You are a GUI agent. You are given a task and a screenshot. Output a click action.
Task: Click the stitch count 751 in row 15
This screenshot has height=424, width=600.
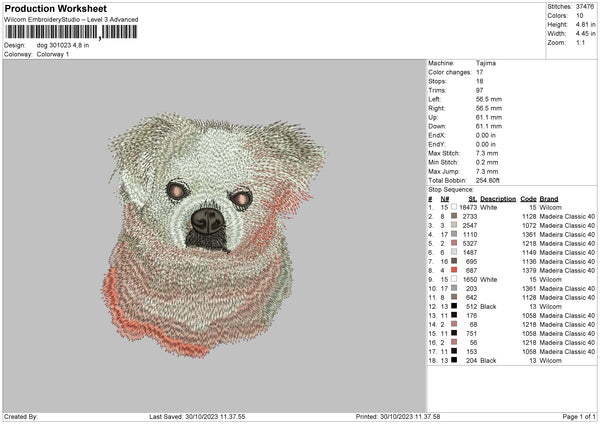(471, 333)
